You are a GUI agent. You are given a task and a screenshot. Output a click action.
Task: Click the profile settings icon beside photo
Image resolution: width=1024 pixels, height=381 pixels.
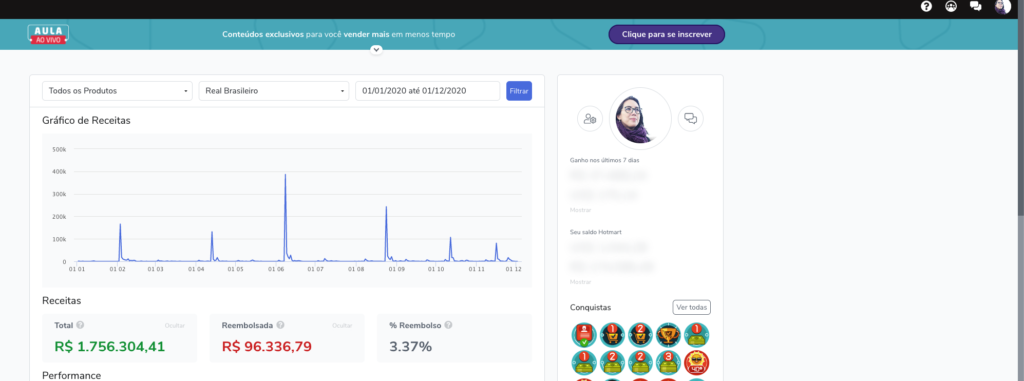(x=590, y=119)
